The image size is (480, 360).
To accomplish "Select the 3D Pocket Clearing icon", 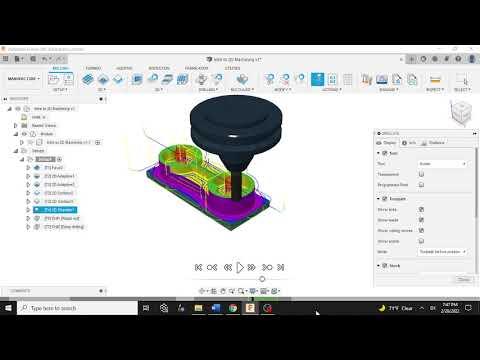I will tap(153, 79).
